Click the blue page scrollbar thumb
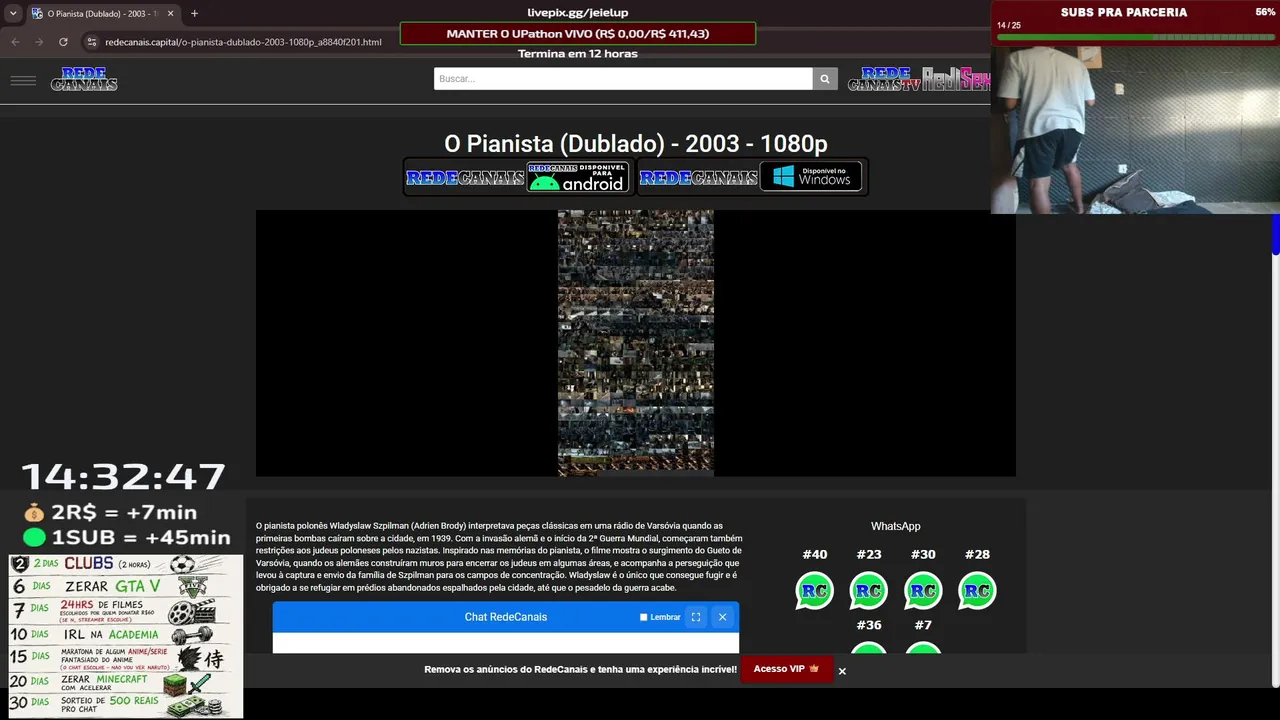The width and height of the screenshot is (1280, 720). (1275, 235)
